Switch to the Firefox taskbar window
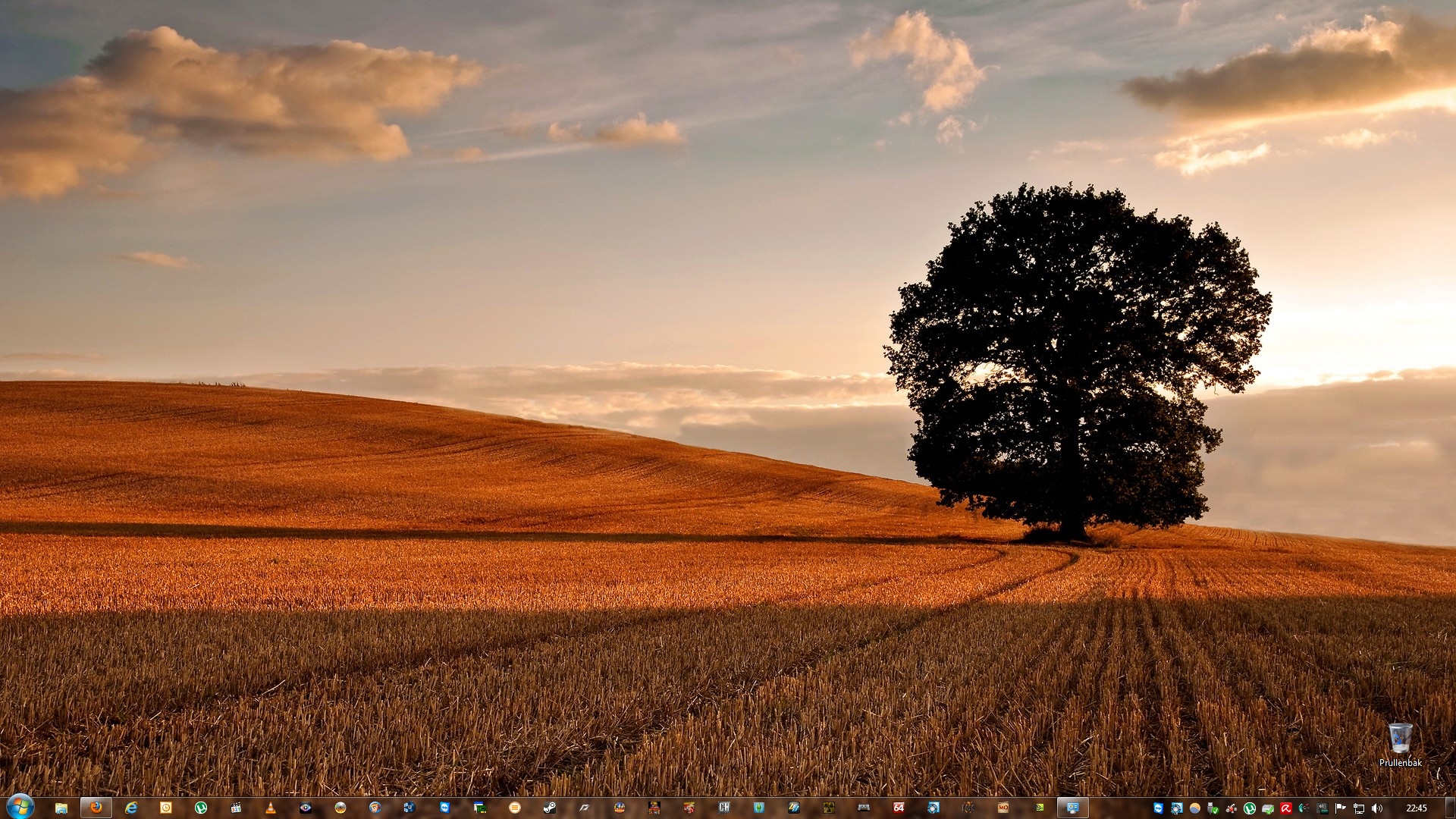Image resolution: width=1456 pixels, height=819 pixels. 96,808
